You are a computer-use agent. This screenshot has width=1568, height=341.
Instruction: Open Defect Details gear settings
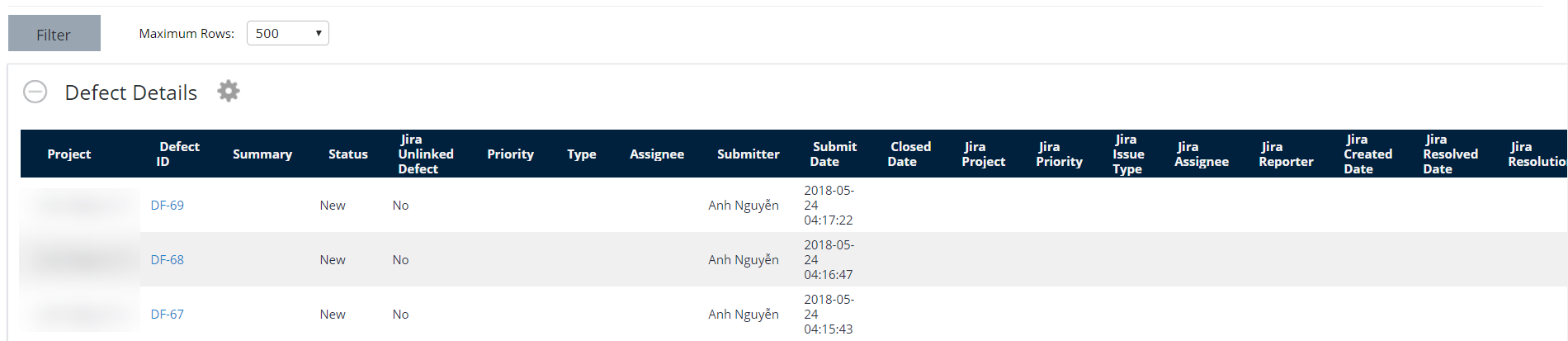[x=229, y=91]
